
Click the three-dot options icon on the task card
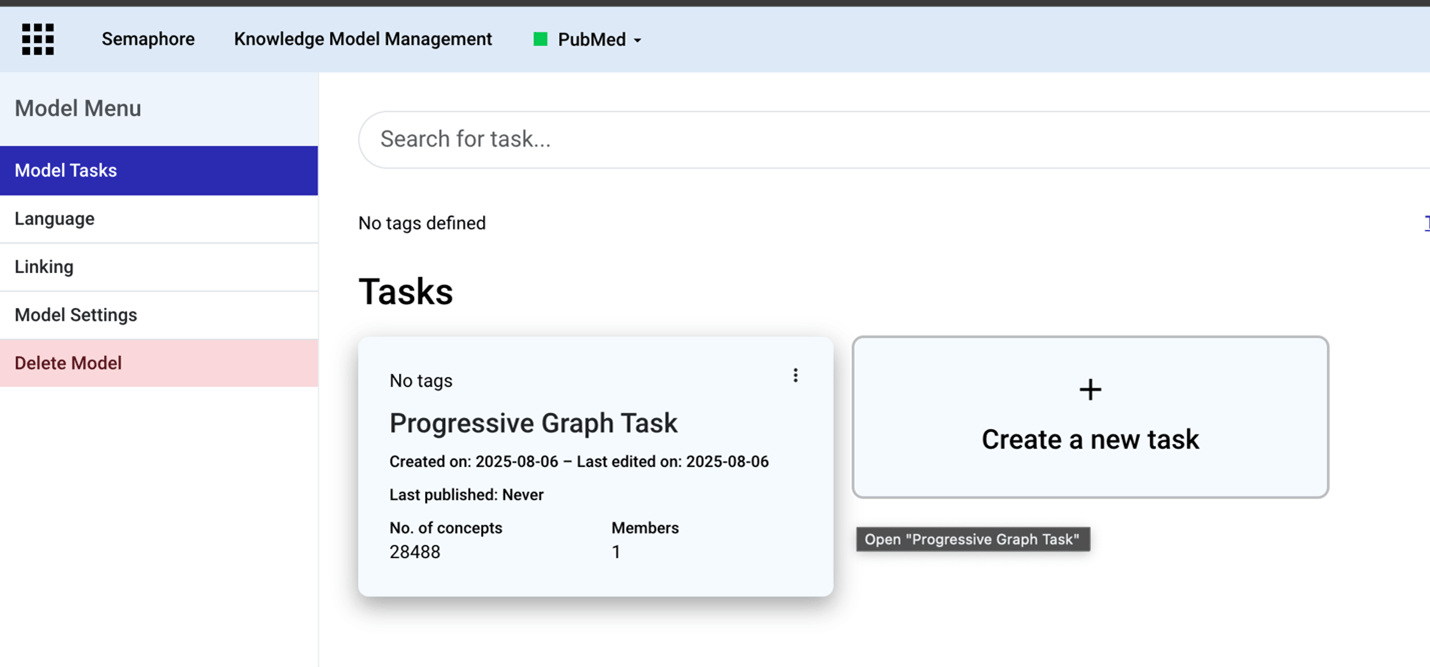click(x=795, y=374)
